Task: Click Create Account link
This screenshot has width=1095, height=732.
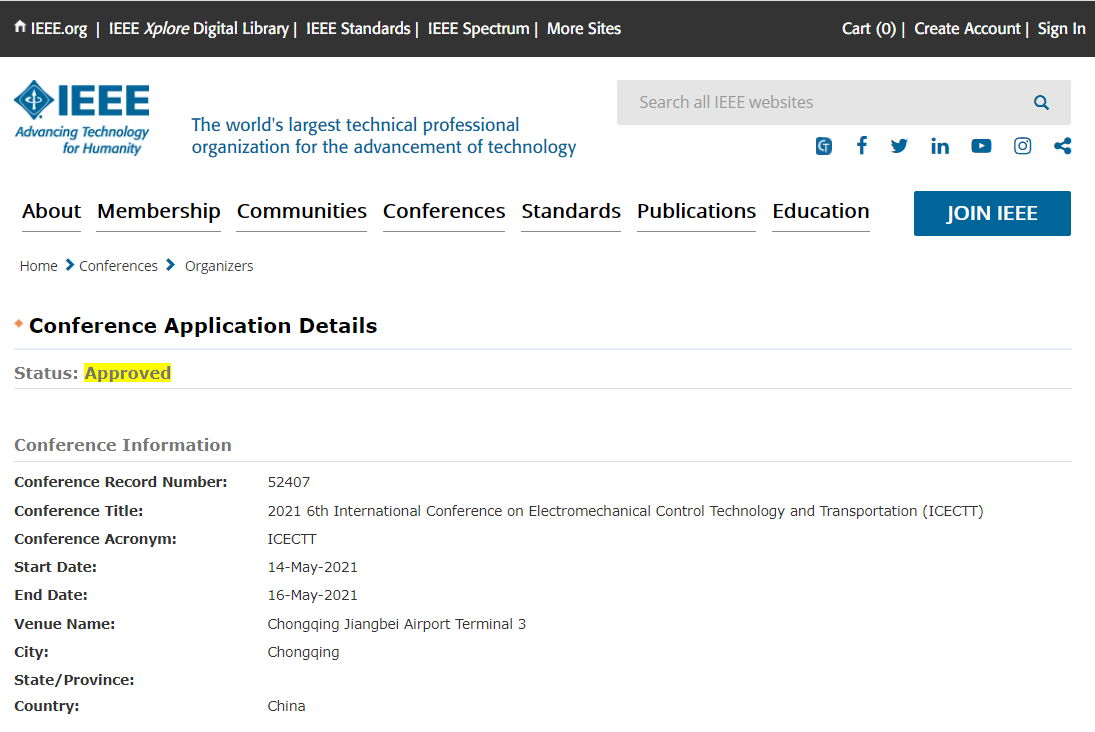Action: click(967, 29)
